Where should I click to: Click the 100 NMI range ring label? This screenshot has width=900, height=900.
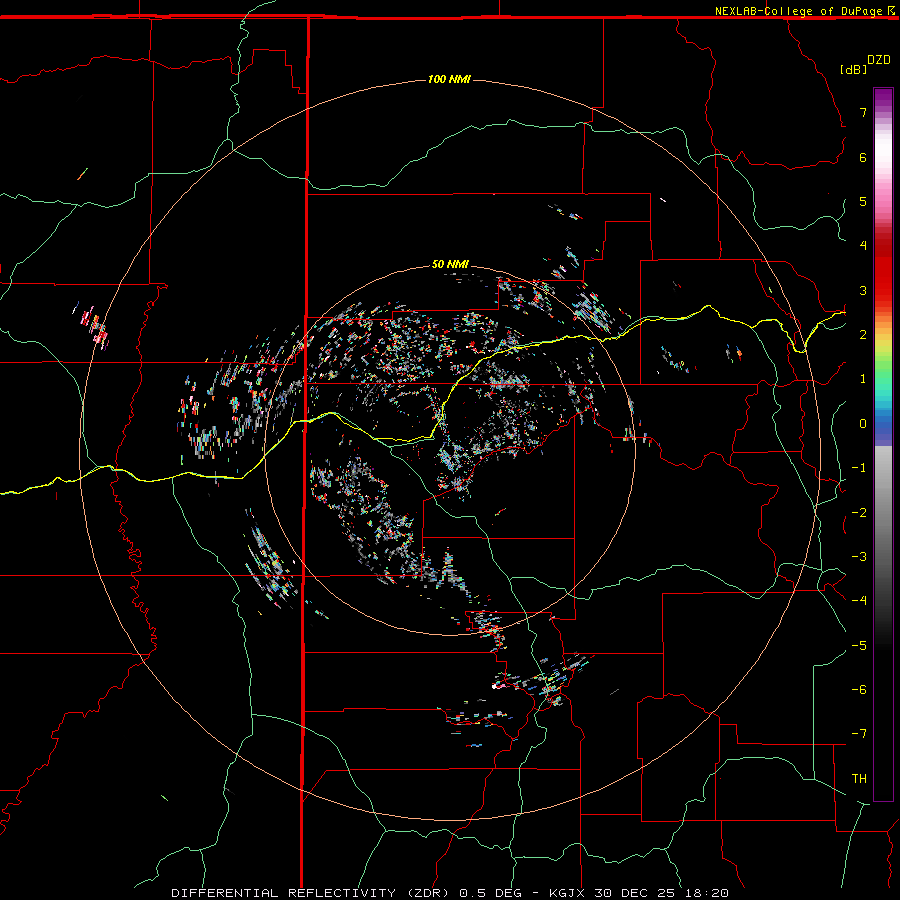point(449,79)
